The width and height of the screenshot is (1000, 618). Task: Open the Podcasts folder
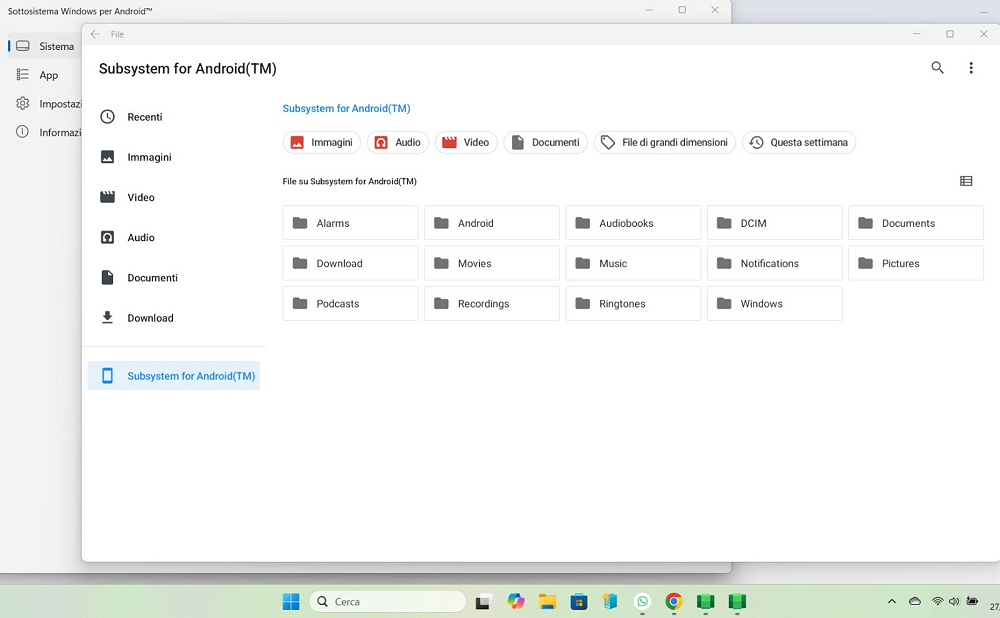pos(350,303)
